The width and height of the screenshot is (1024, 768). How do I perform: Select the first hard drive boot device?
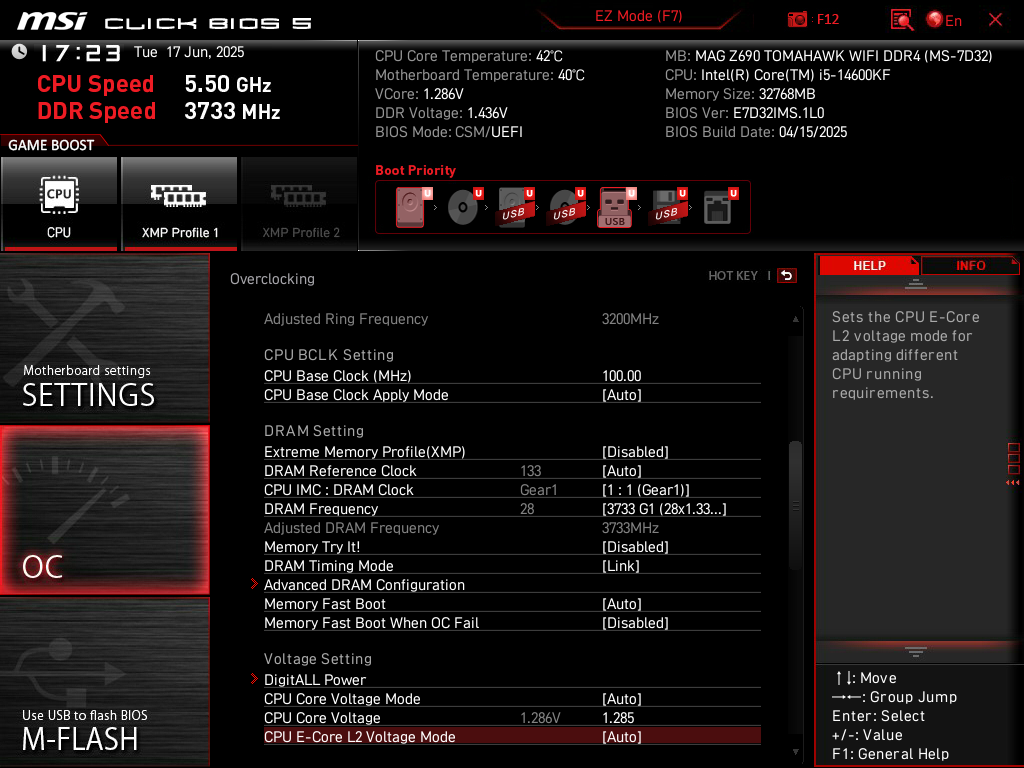(411, 207)
